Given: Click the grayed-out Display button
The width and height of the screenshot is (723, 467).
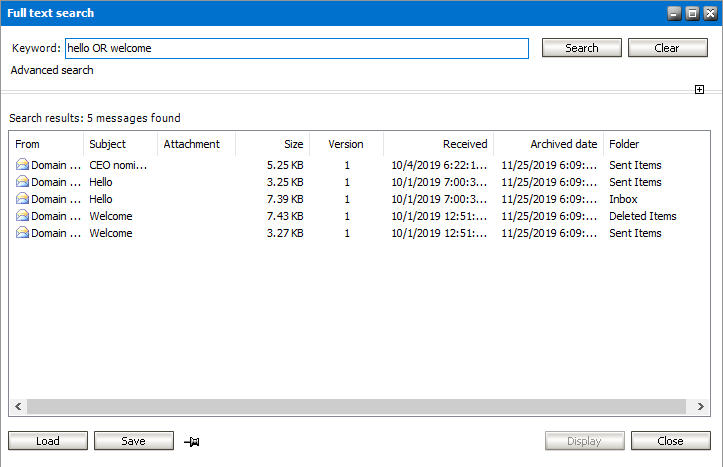Looking at the screenshot, I should pos(584,441).
